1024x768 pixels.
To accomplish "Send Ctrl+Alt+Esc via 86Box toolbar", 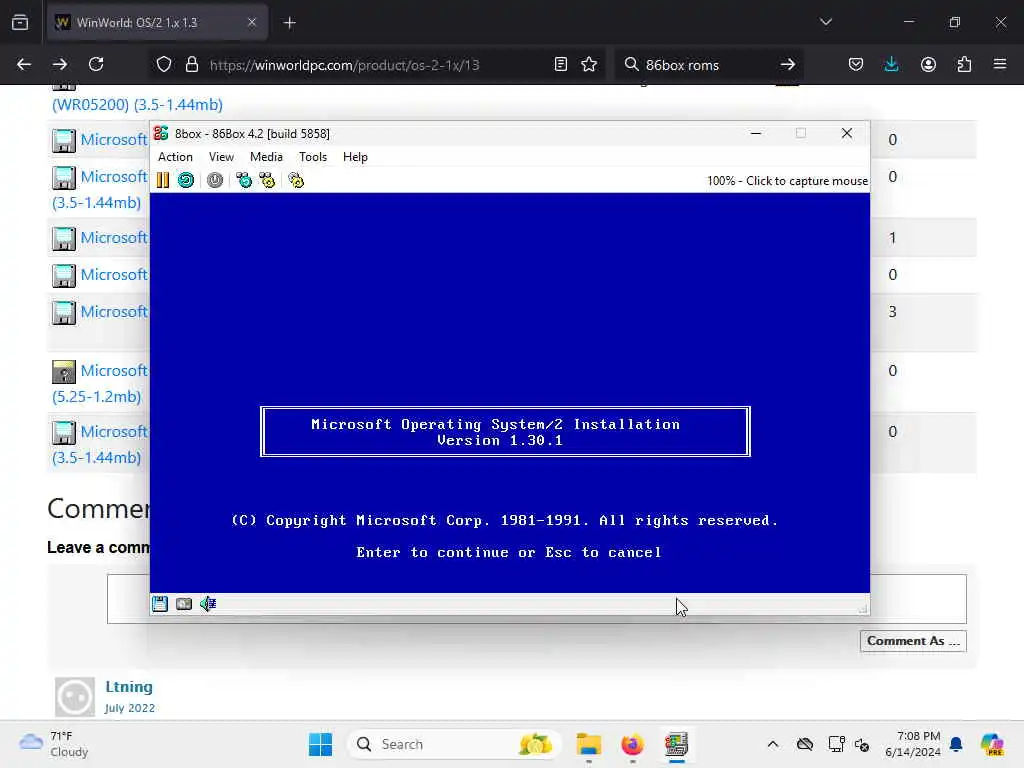I will click(x=267, y=180).
